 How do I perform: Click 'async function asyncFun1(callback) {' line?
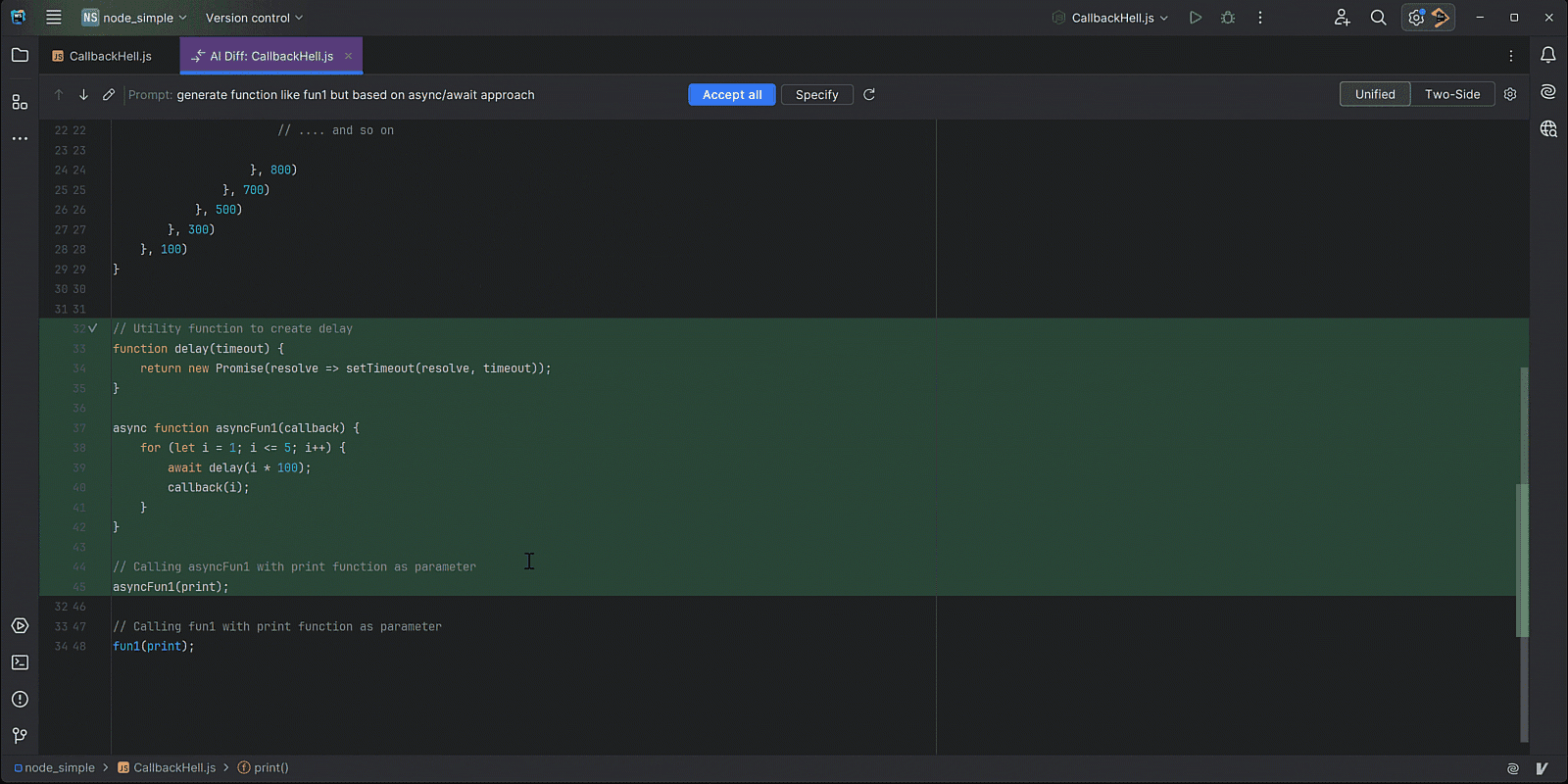[236, 428]
